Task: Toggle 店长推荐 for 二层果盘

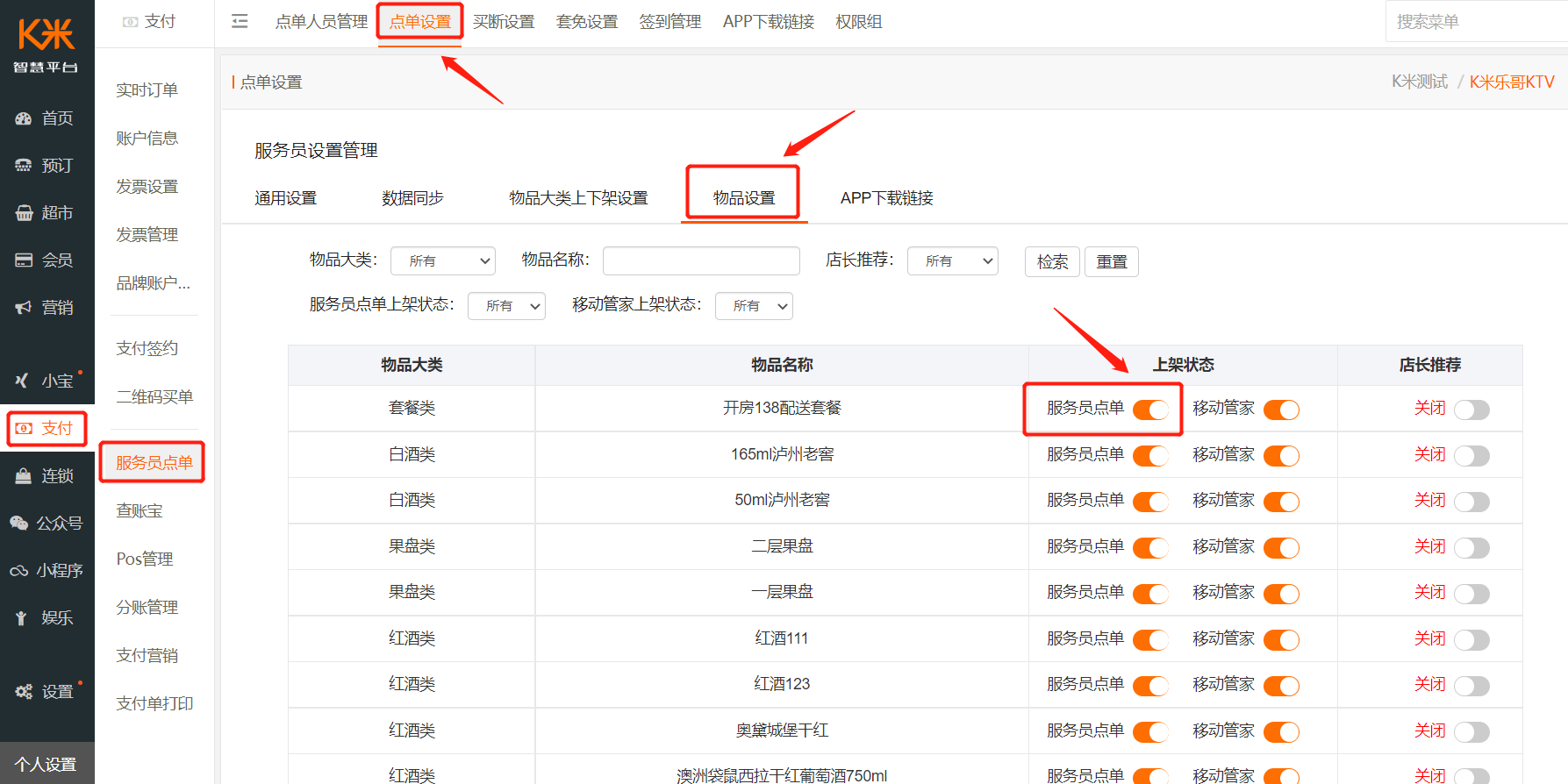Action: (x=1471, y=548)
